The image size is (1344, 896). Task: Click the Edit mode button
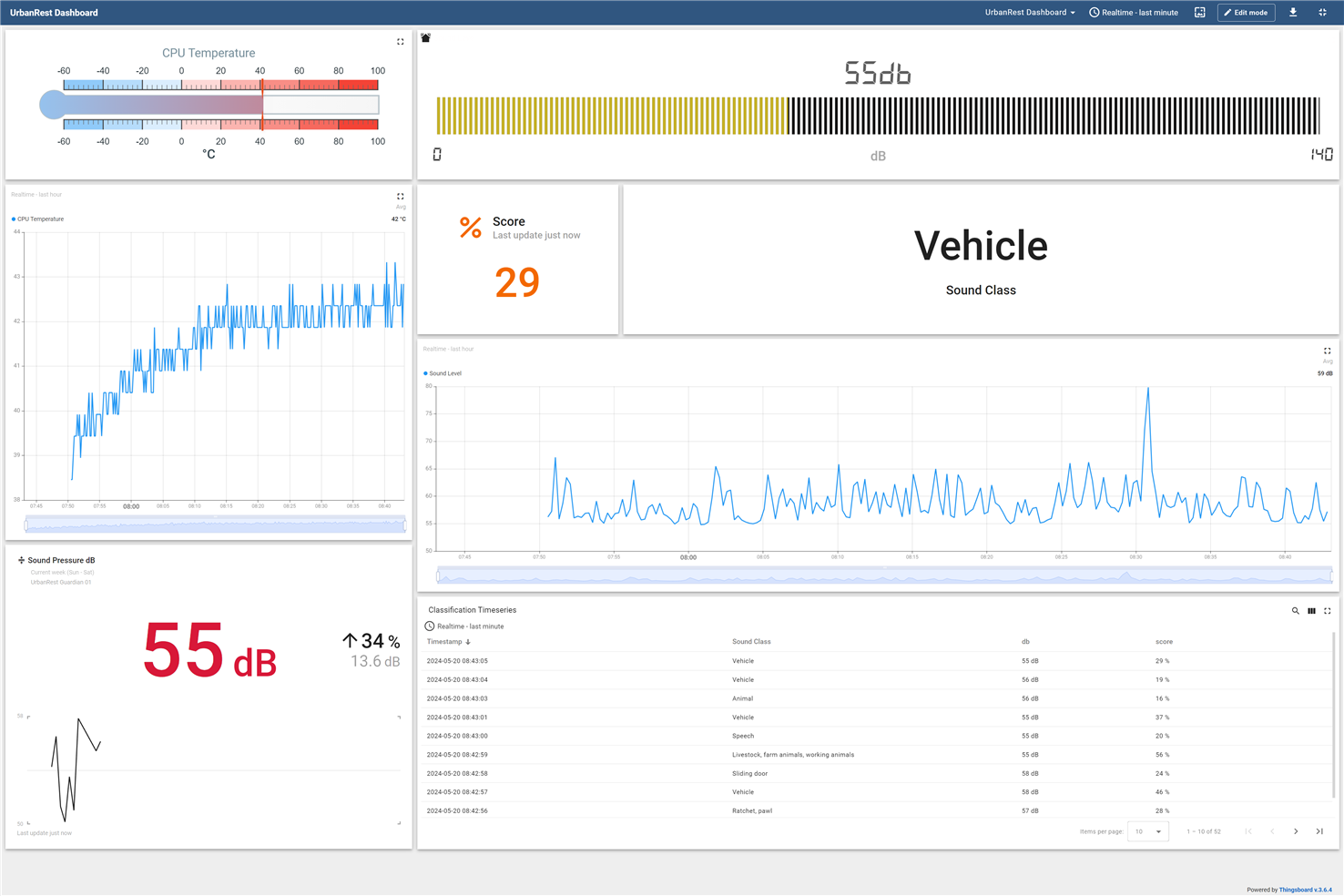1246,13
